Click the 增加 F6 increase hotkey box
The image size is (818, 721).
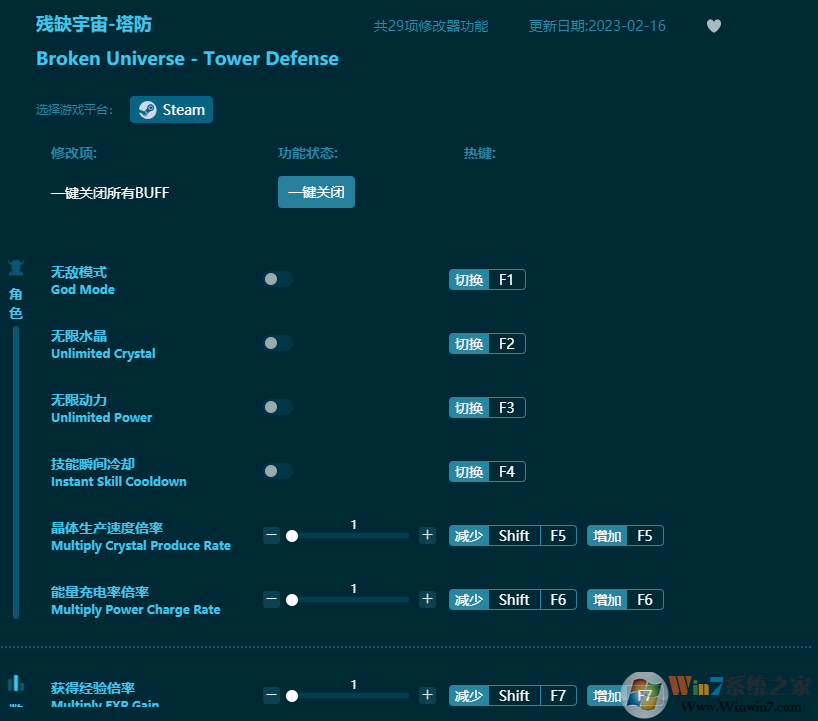pos(625,600)
